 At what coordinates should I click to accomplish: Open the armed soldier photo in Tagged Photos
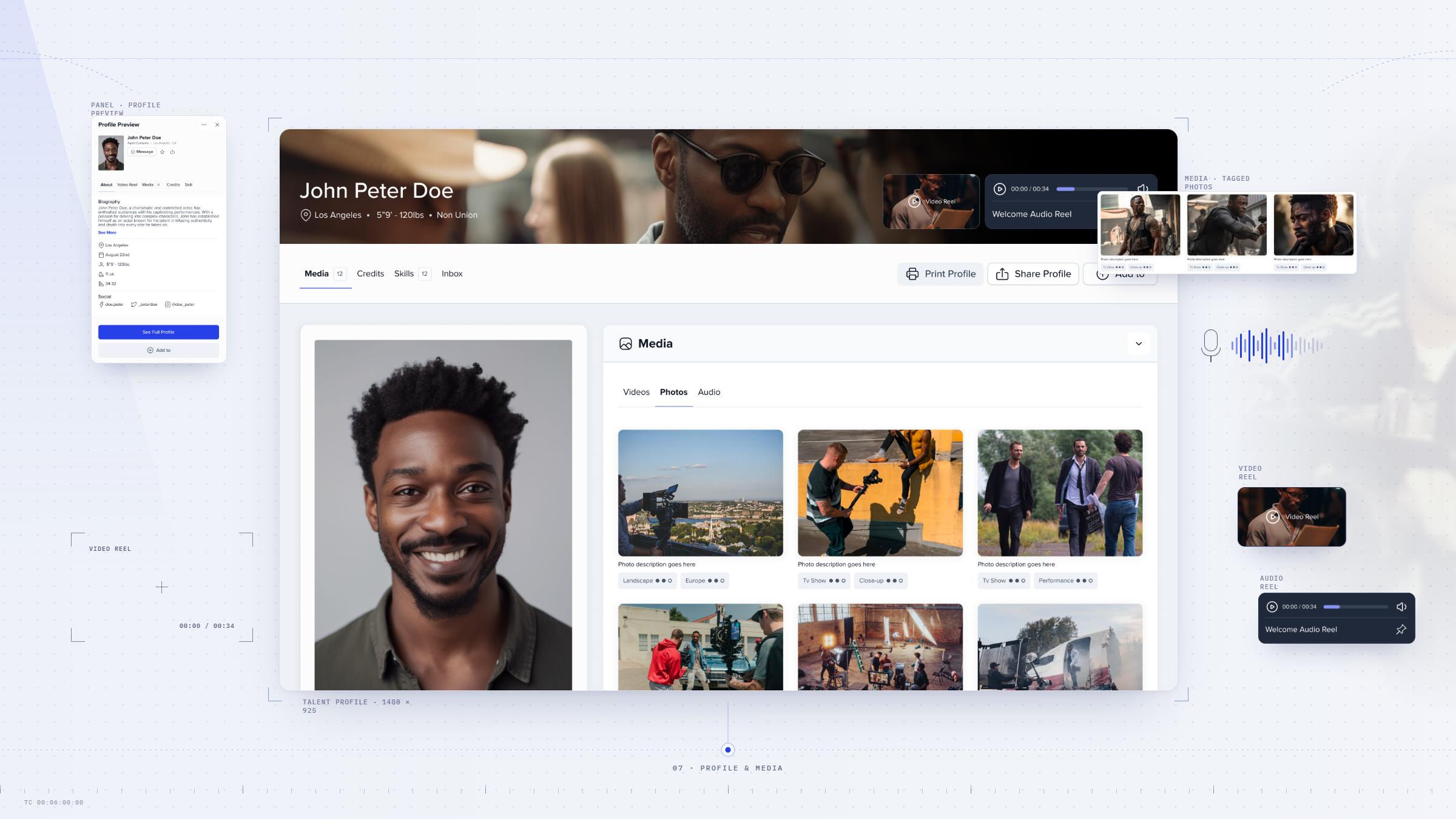point(1140,225)
